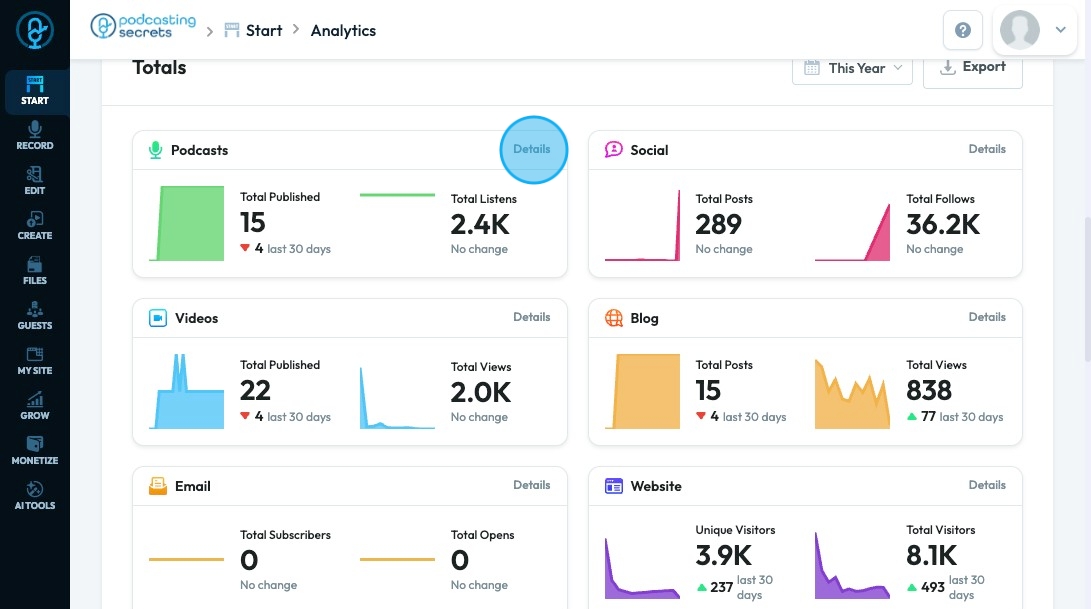
Task: Open the Guests section
Action: [x=35, y=316]
